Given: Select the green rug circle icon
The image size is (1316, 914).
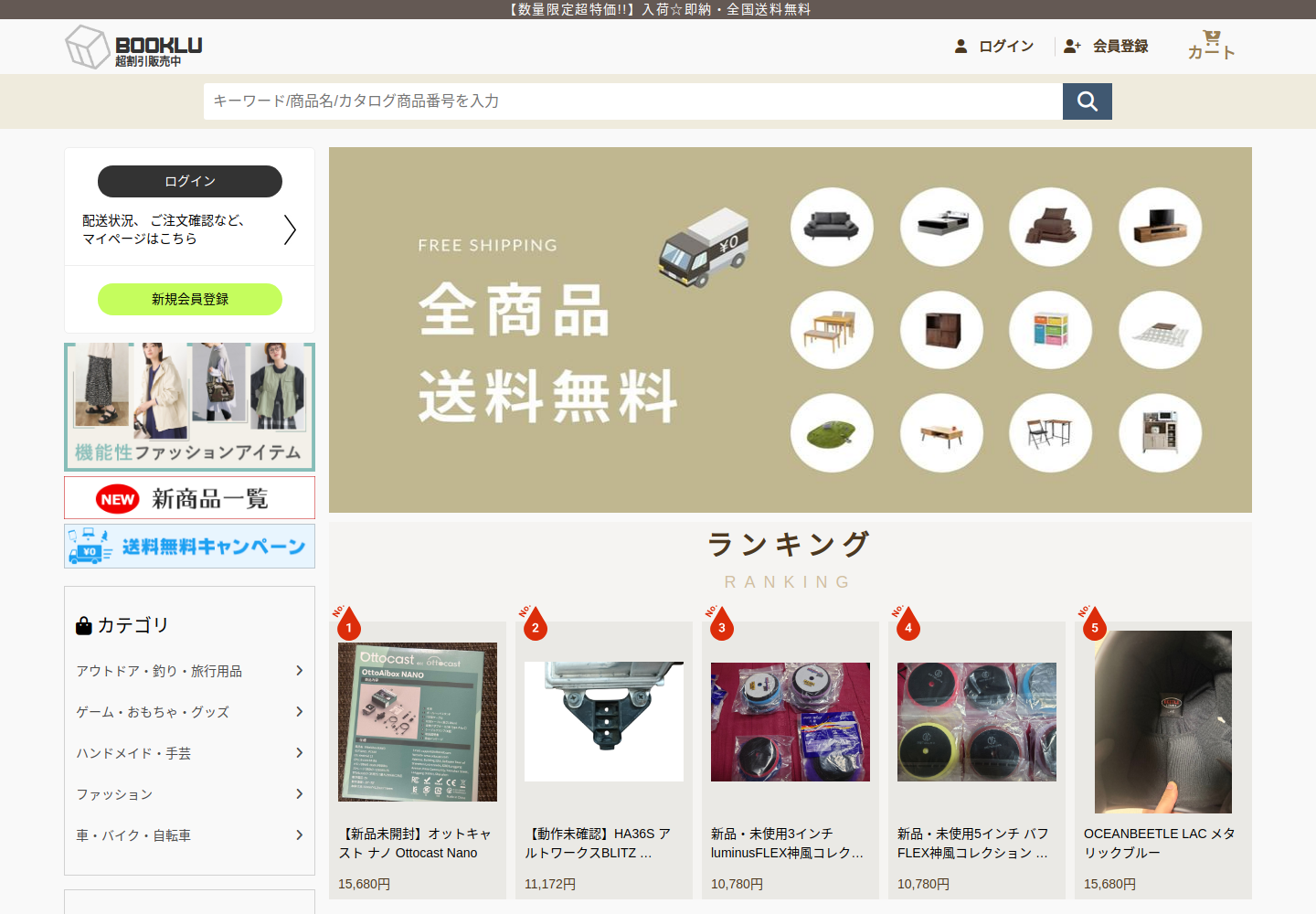Looking at the screenshot, I should coord(832,433).
